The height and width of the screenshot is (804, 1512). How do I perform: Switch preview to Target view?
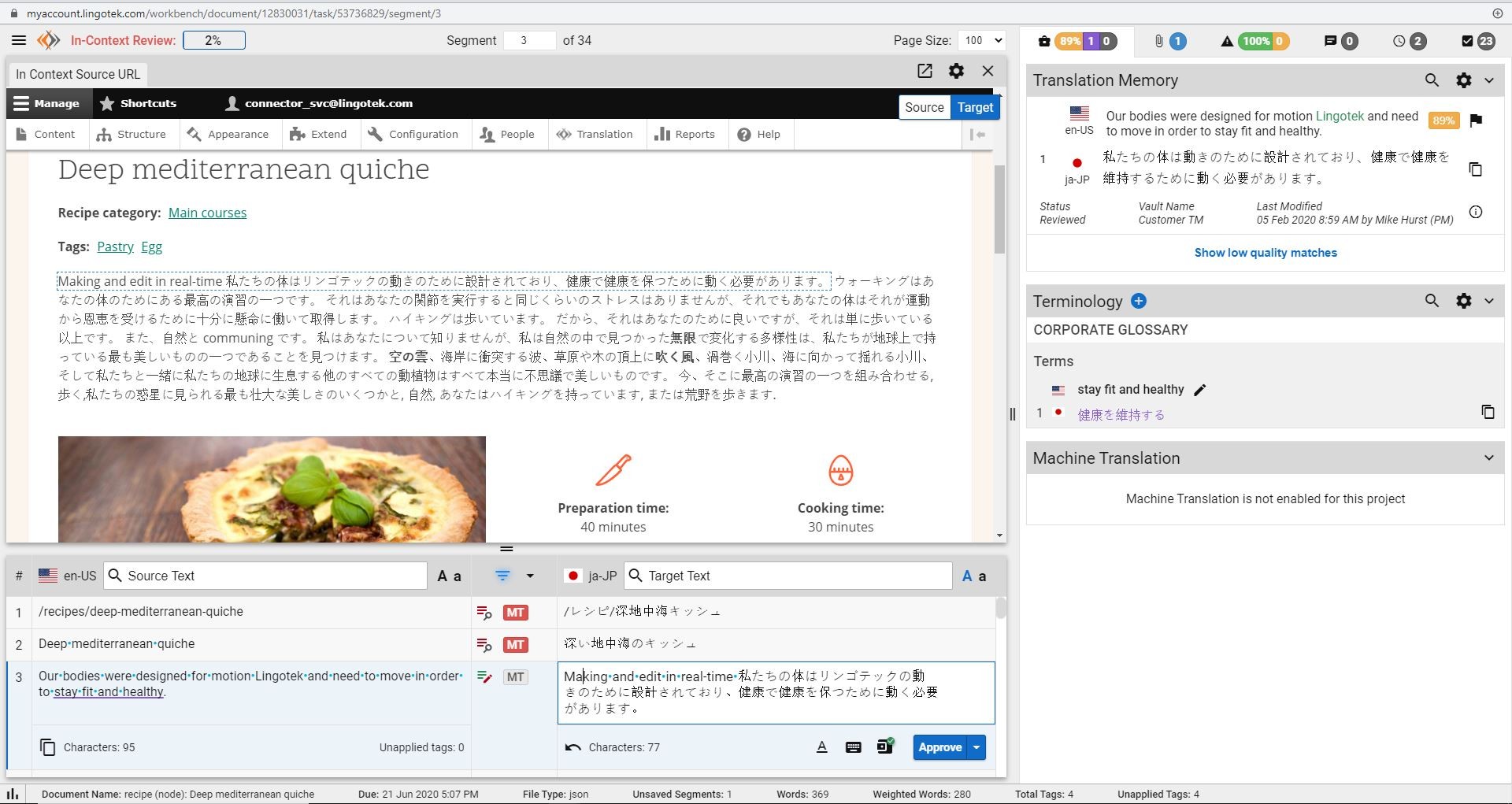click(975, 107)
